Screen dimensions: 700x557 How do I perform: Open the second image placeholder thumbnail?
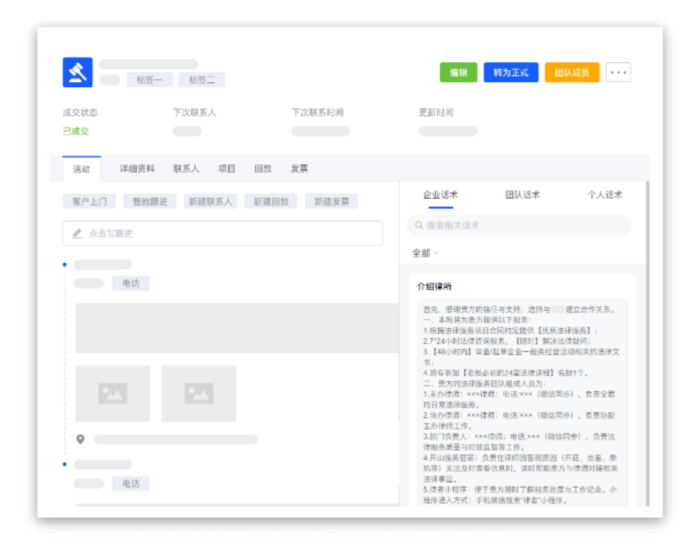(x=198, y=393)
